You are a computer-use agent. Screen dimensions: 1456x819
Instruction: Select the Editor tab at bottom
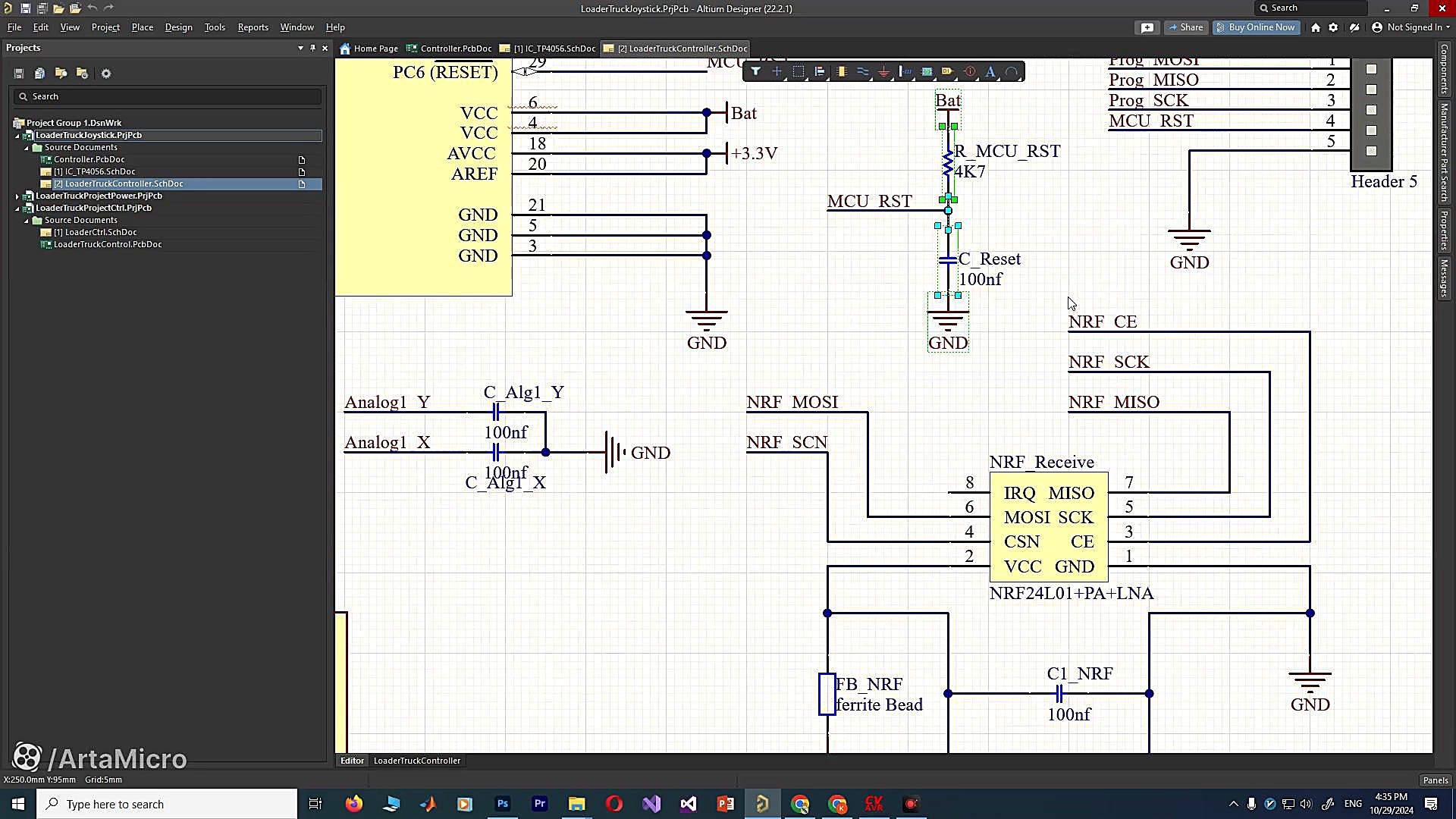(352, 761)
